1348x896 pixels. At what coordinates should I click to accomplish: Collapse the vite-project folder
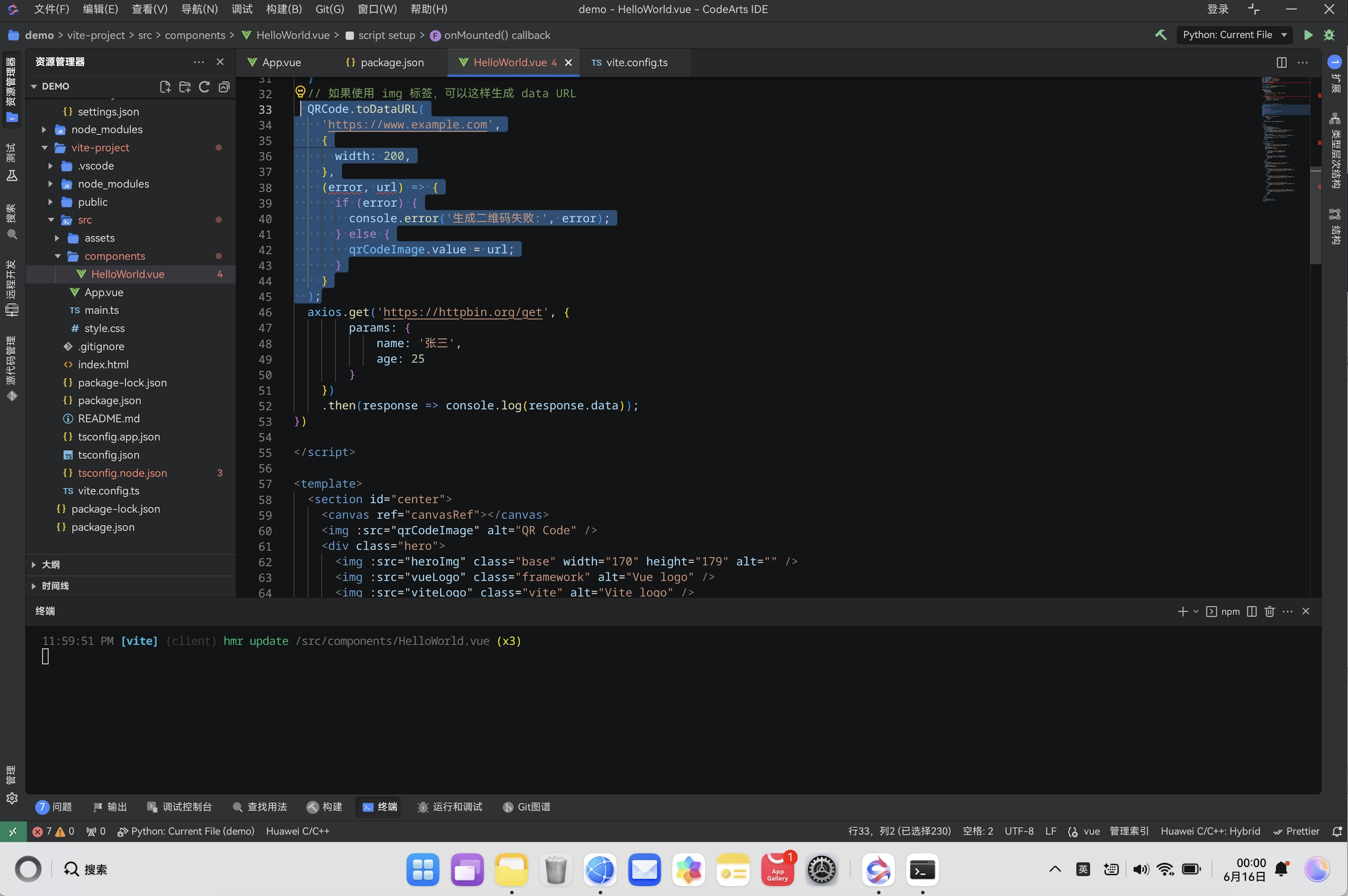(x=44, y=148)
